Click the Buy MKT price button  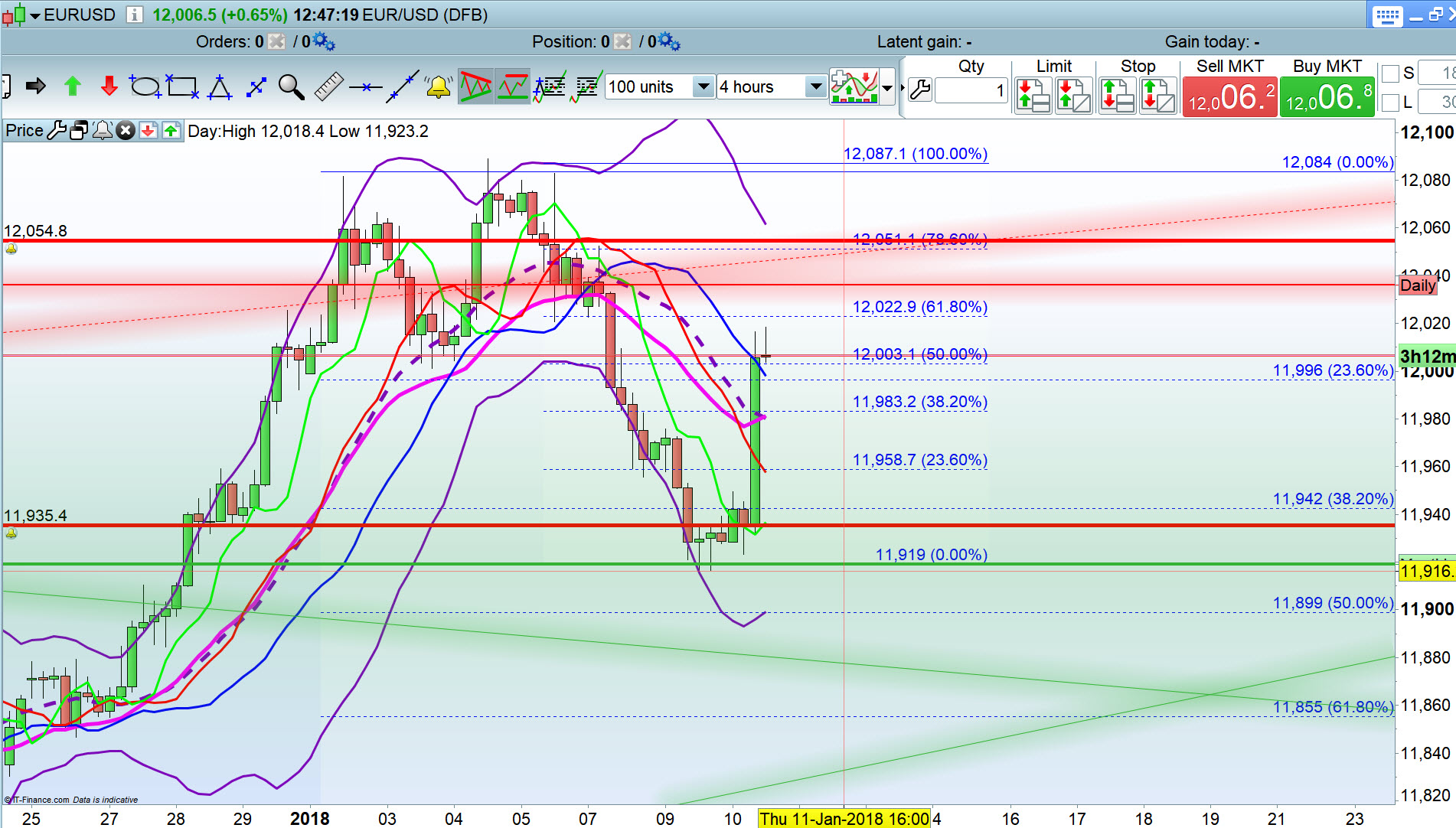pos(1327,98)
